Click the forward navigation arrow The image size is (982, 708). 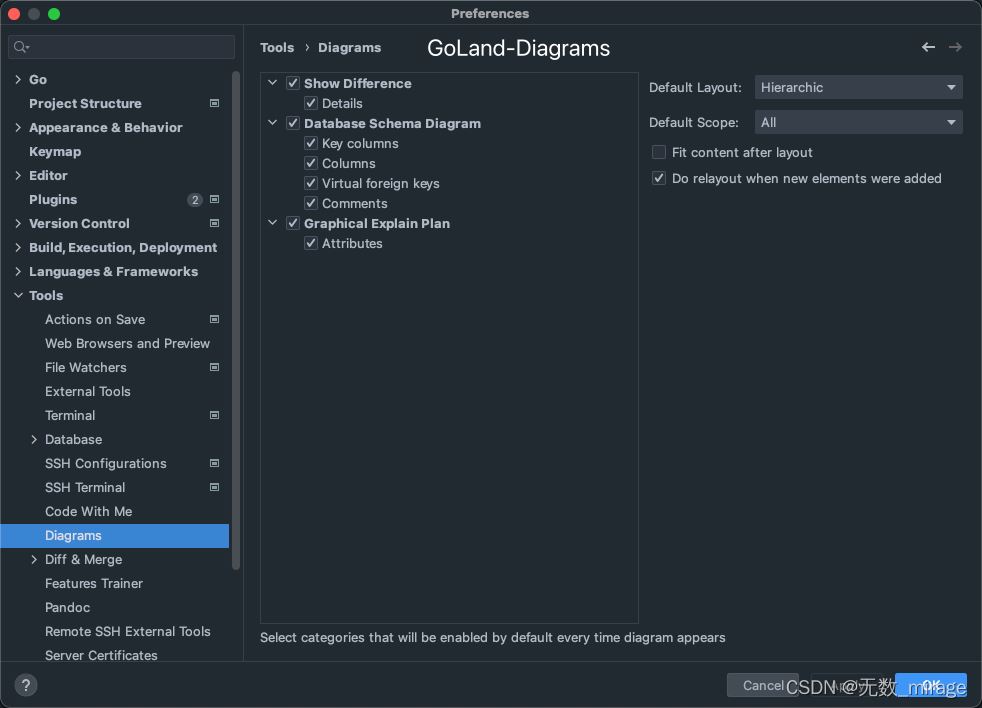pos(955,47)
